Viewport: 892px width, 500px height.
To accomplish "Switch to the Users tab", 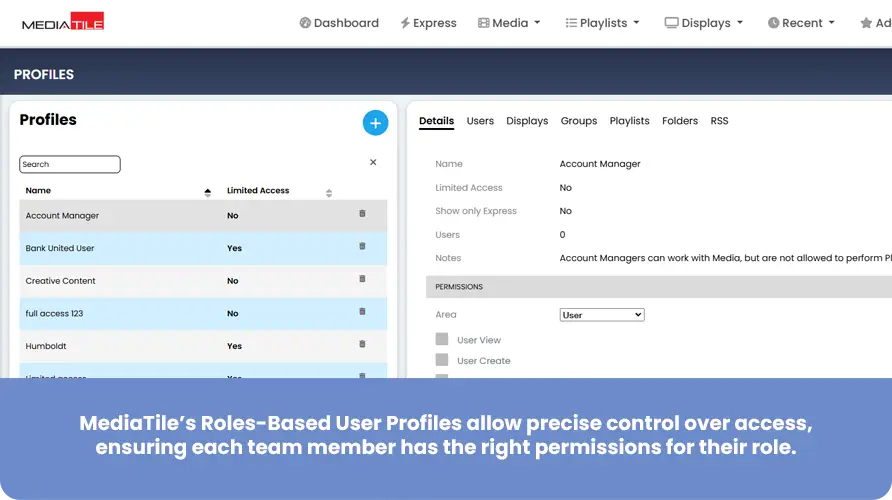I will (x=480, y=121).
